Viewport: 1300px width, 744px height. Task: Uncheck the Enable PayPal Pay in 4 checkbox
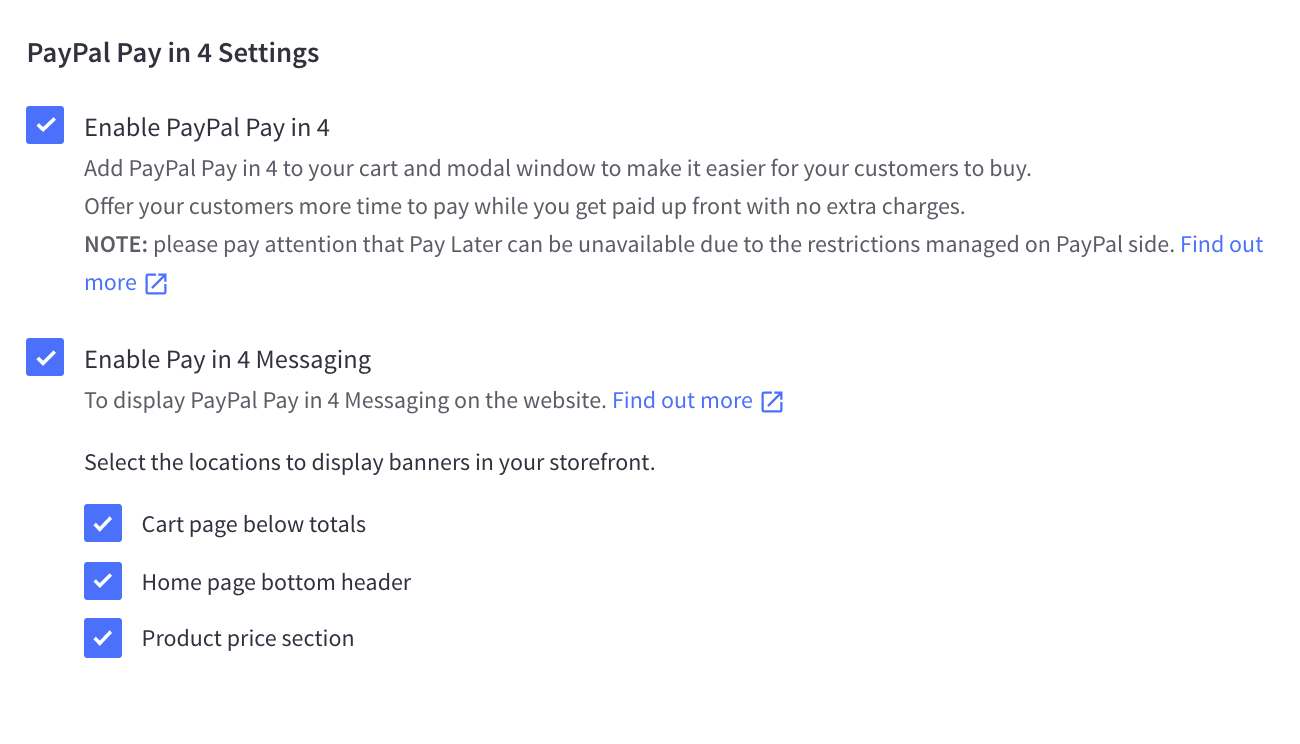coord(45,126)
